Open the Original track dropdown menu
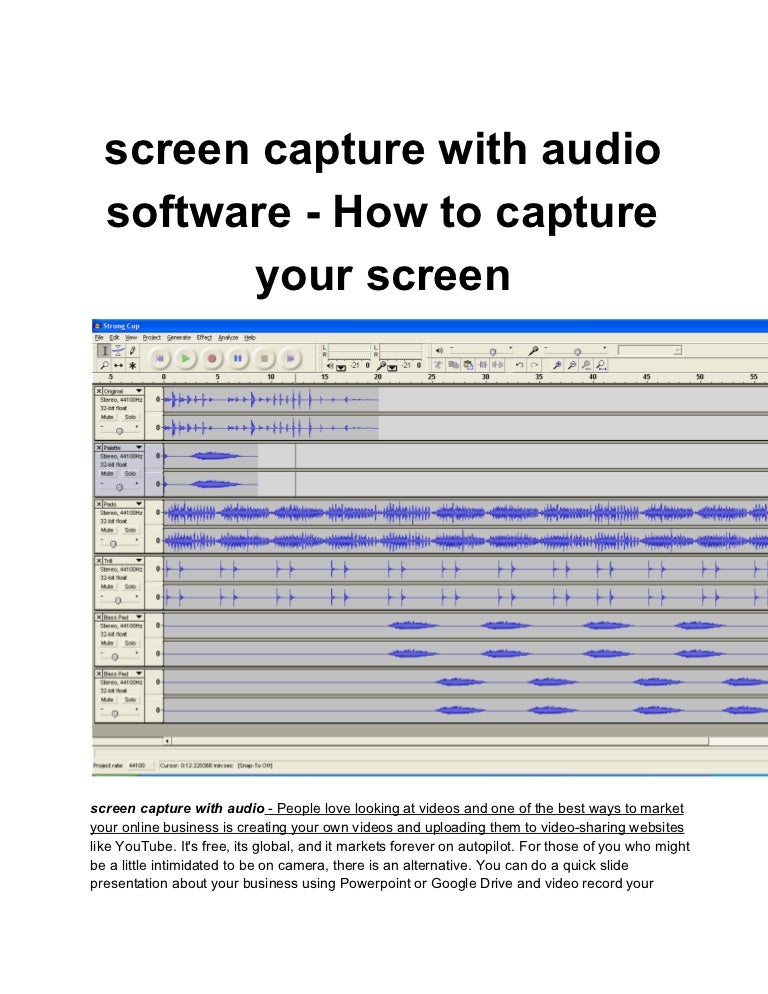This screenshot has height=994, width=768. coord(139,391)
